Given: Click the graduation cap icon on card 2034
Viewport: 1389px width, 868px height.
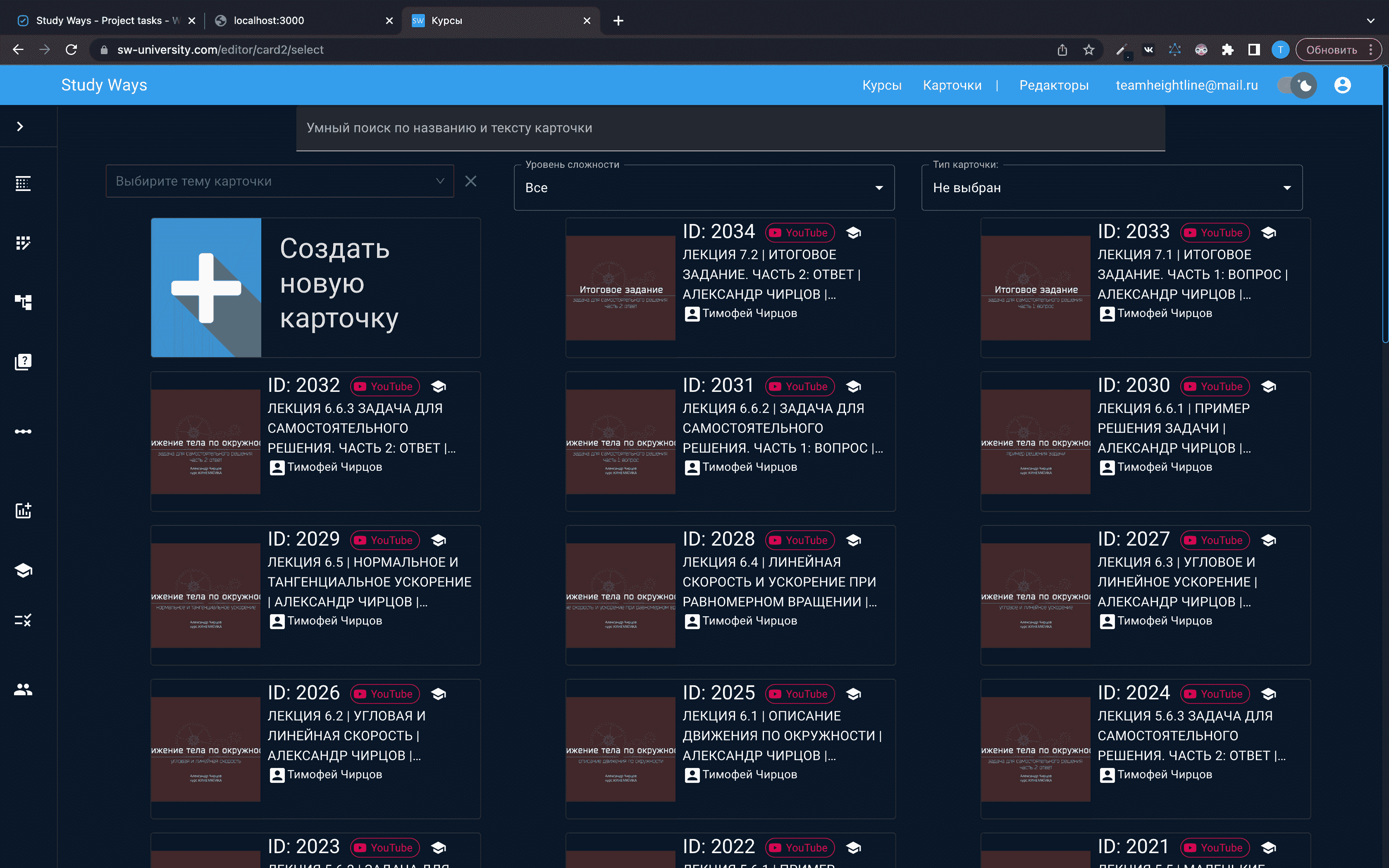Looking at the screenshot, I should click(854, 232).
